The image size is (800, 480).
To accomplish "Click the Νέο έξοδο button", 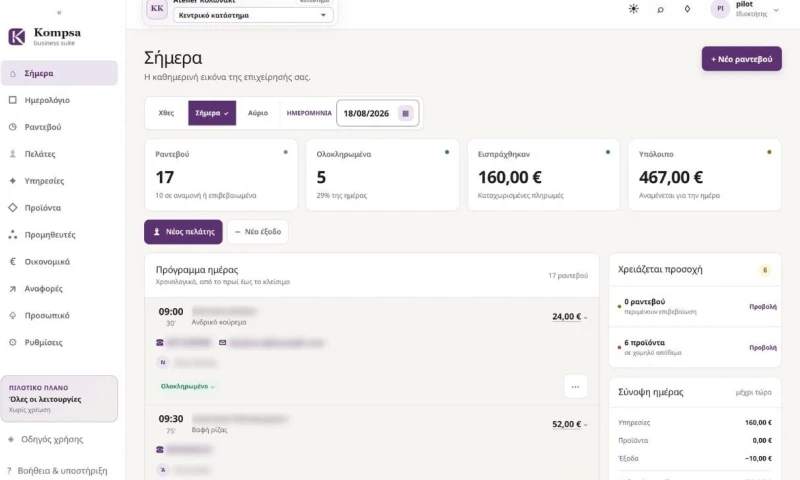I will tap(258, 232).
